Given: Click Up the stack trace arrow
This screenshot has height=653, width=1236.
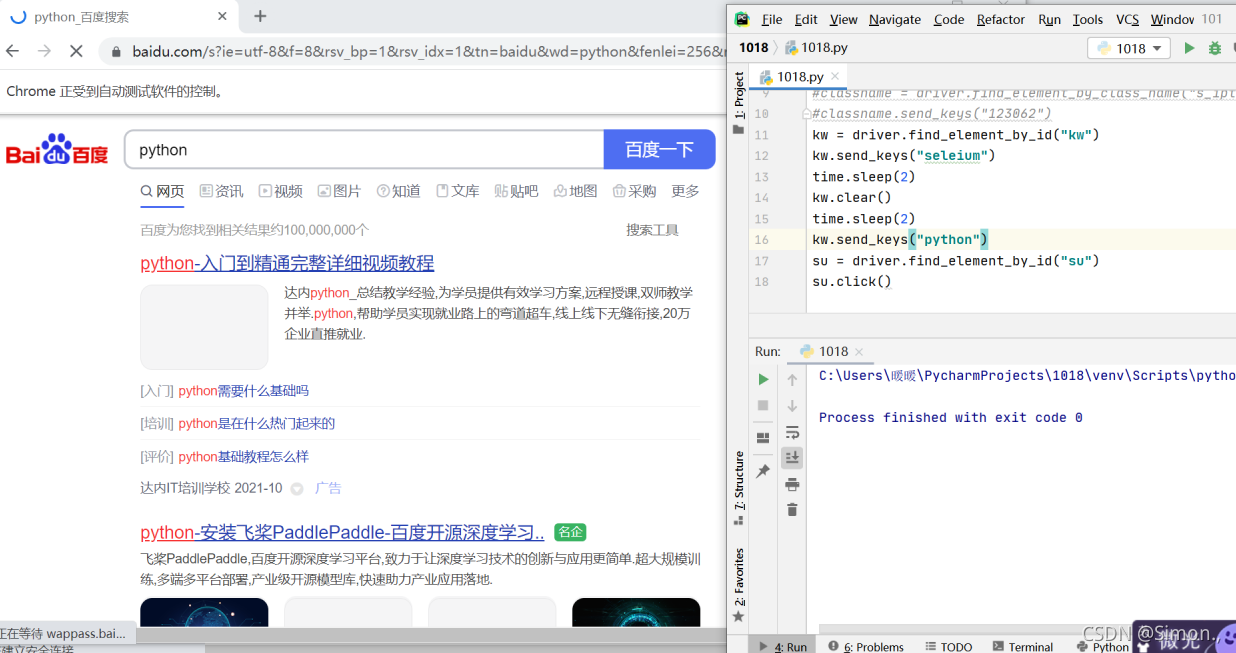Looking at the screenshot, I should click(792, 380).
